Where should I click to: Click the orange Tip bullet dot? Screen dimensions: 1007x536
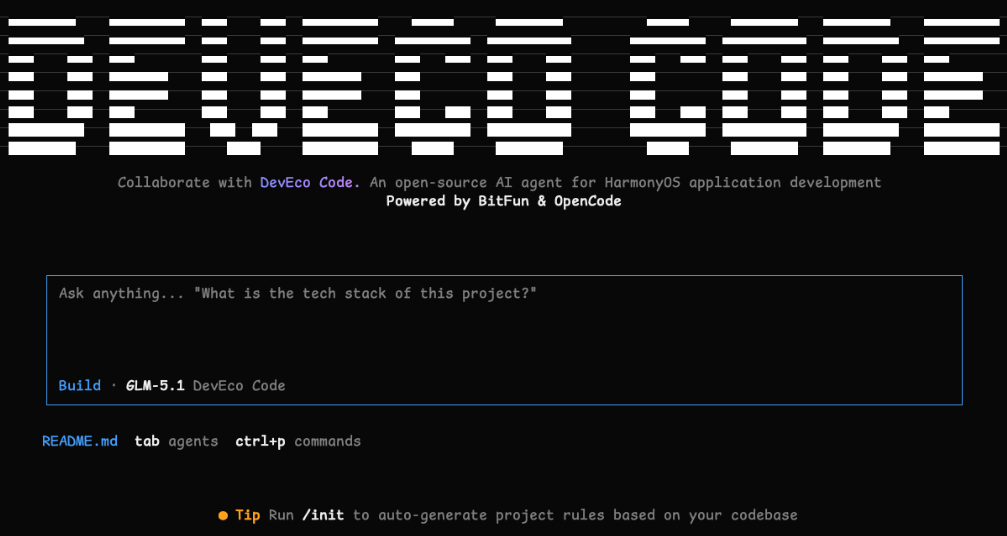[223, 515]
